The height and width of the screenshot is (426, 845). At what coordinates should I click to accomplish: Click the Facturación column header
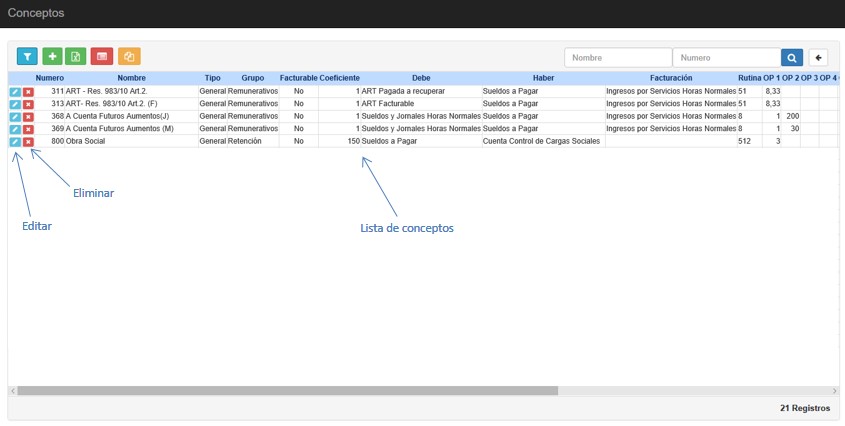[670, 78]
